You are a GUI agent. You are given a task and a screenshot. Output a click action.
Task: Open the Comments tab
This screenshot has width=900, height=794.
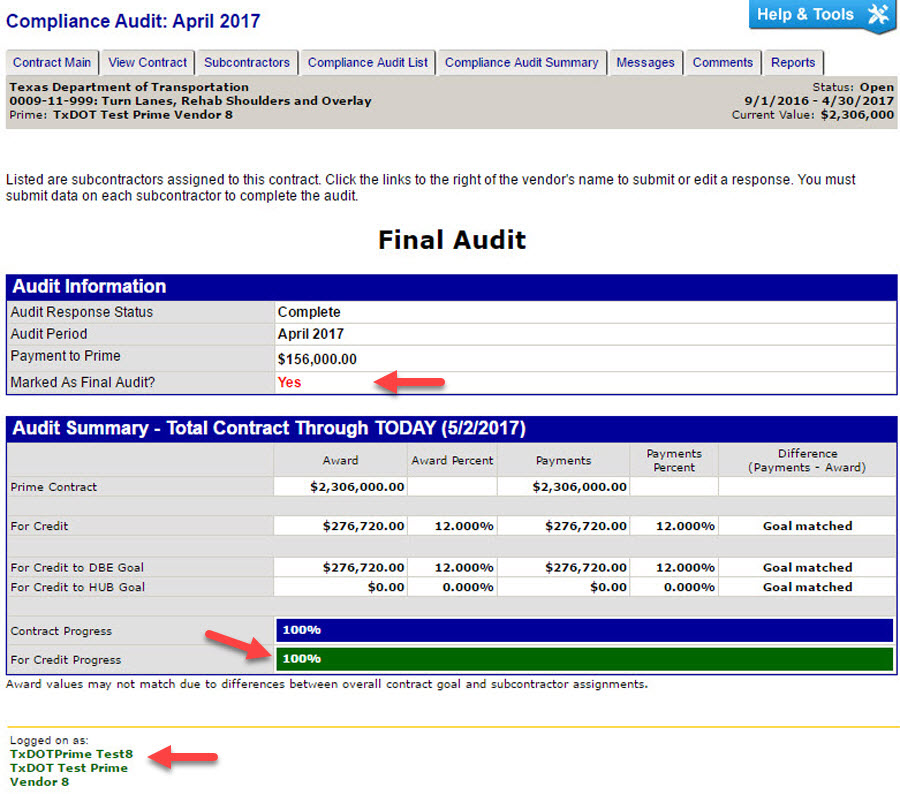pyautogui.click(x=723, y=62)
